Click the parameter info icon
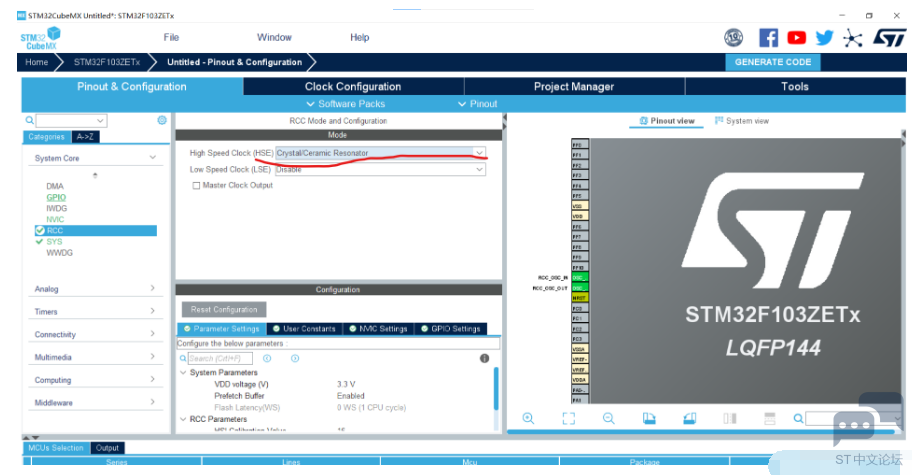Image resolution: width=912 pixels, height=475 pixels. coord(484,358)
